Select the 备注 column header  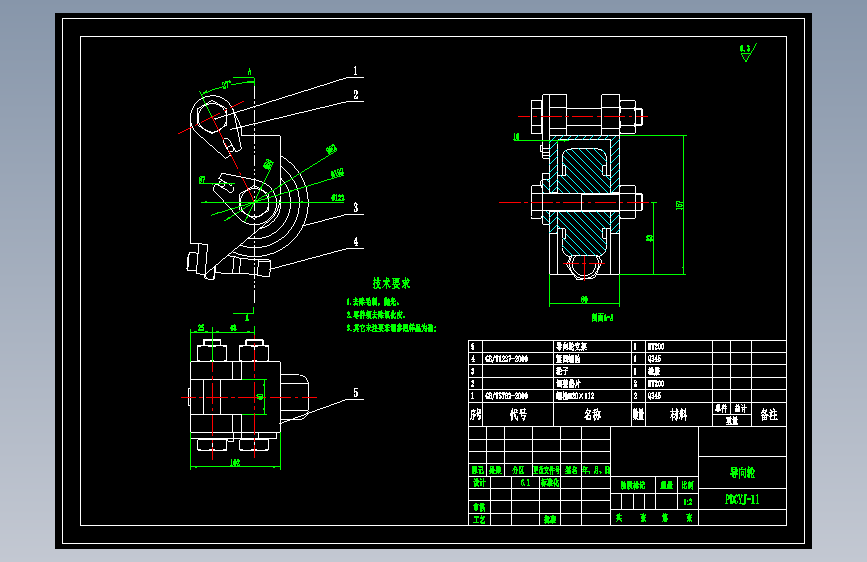tap(769, 414)
